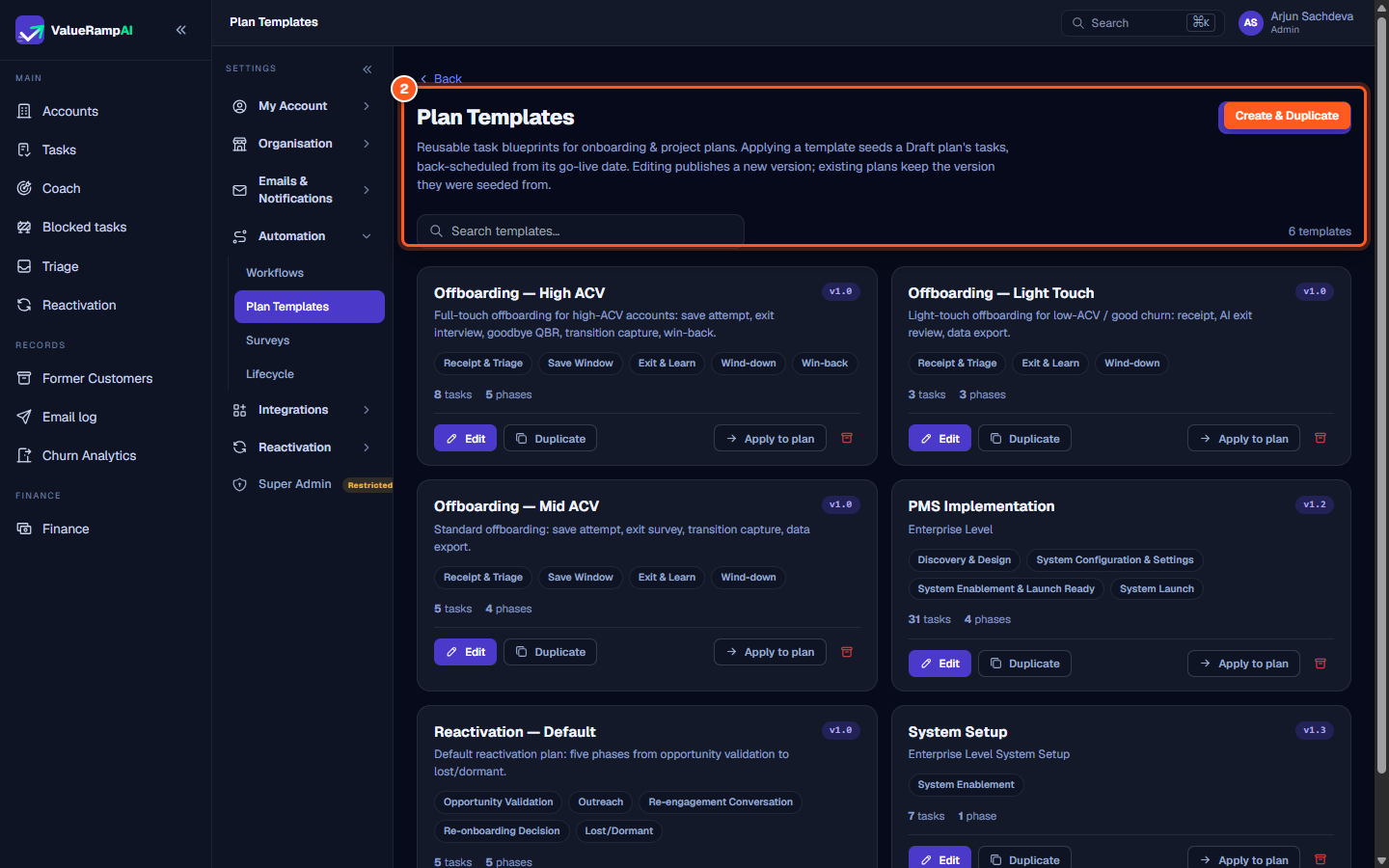Click the Super Admin shield icon

pos(239,484)
